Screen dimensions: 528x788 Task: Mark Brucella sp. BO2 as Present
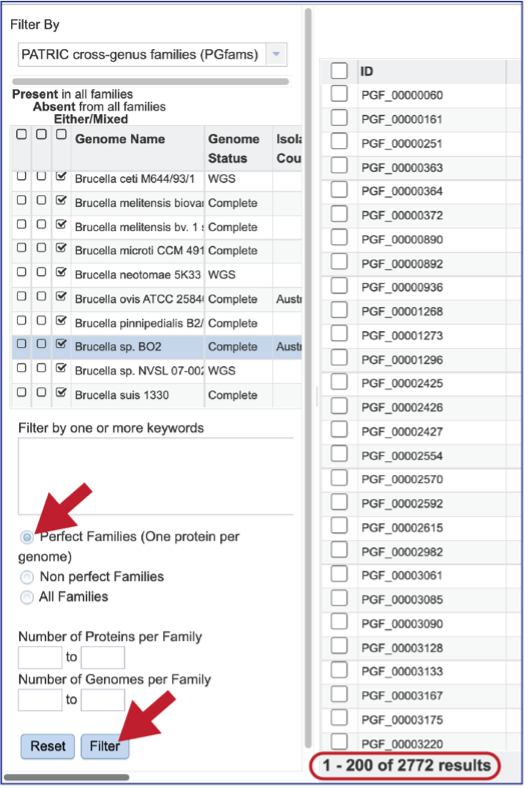(x=22, y=344)
